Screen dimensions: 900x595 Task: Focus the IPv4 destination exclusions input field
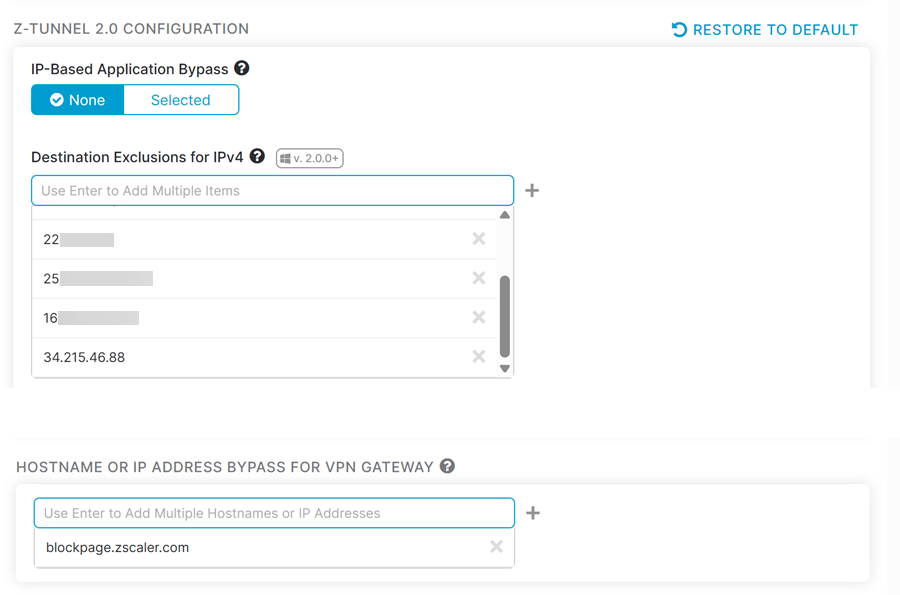[272, 190]
